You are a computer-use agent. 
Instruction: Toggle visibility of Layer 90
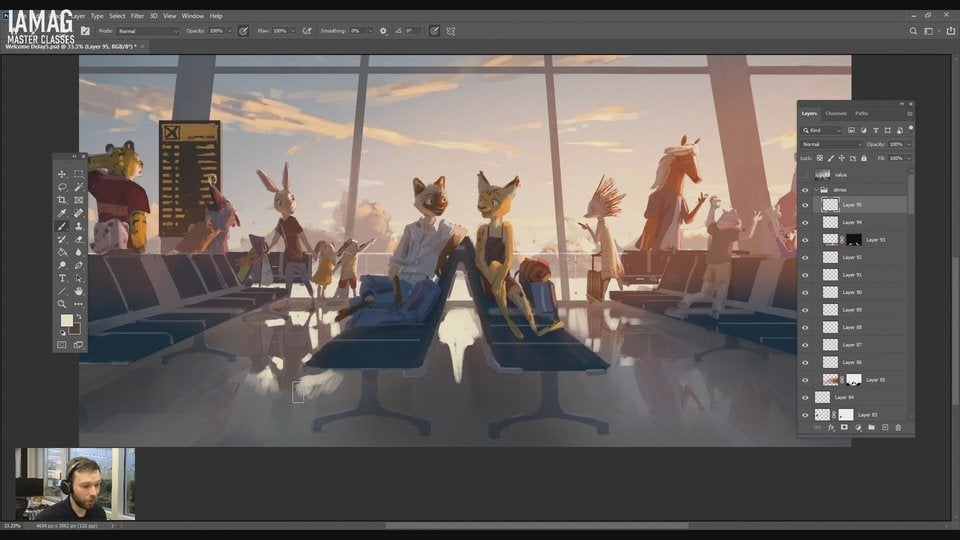pos(805,292)
